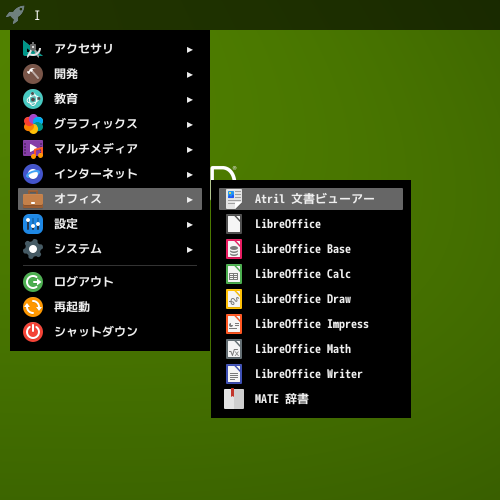The height and width of the screenshot is (500, 500).
Task: Choose 再起動 to reboot
Action: 110,307
